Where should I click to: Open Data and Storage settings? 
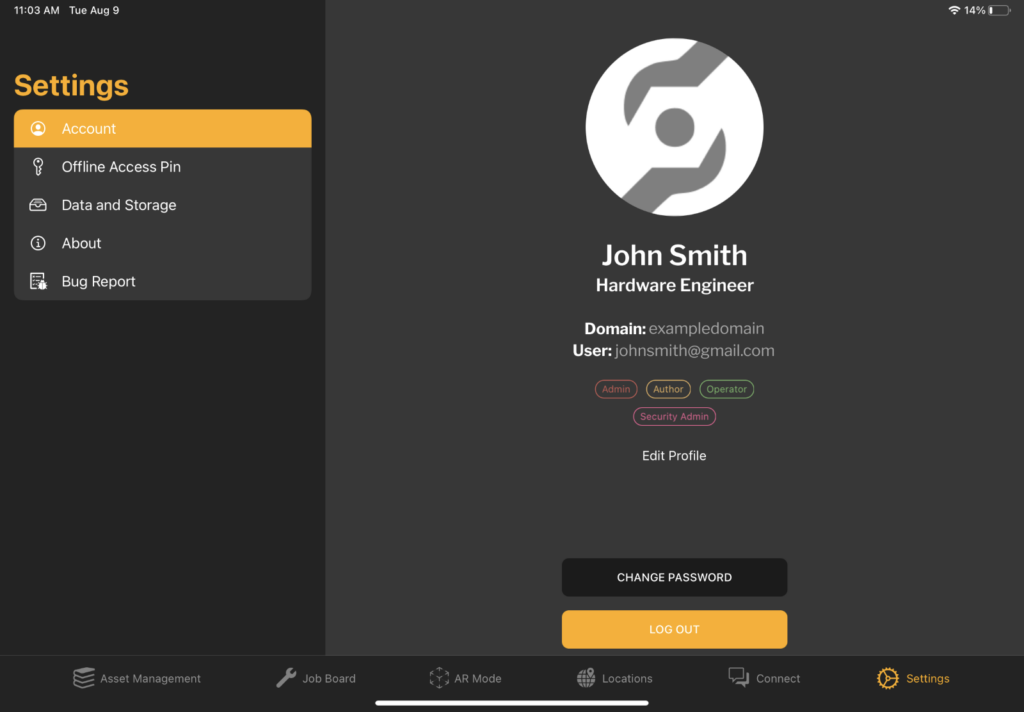pyautogui.click(x=163, y=205)
